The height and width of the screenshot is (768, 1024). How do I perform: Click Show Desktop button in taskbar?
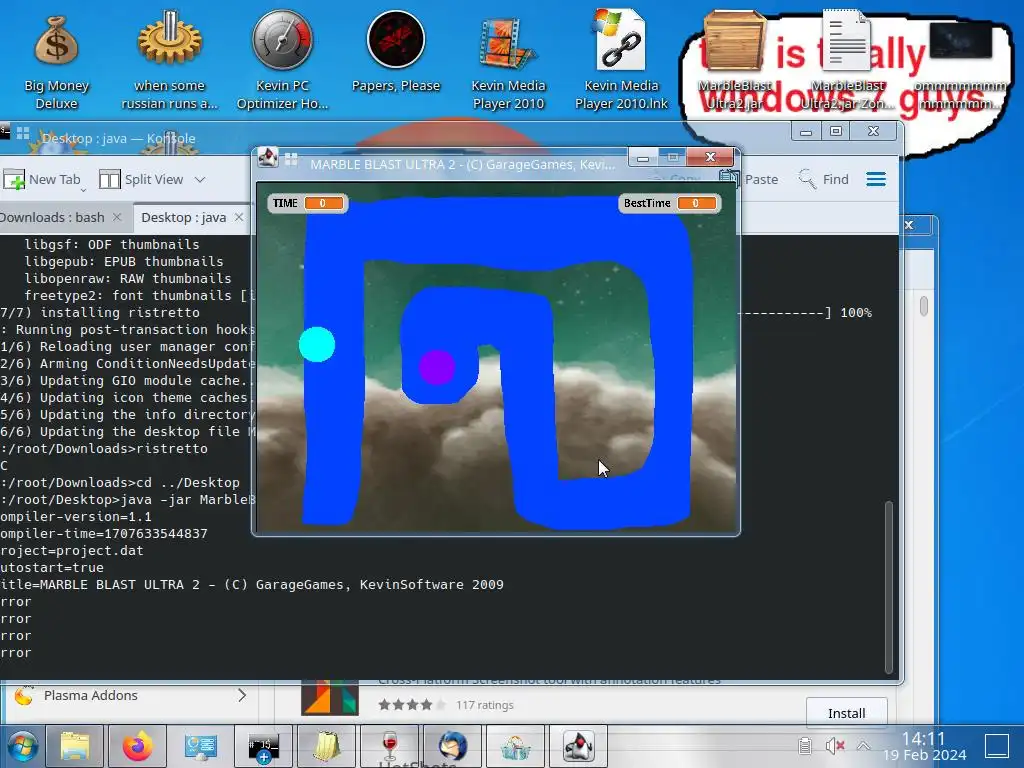click(x=997, y=746)
